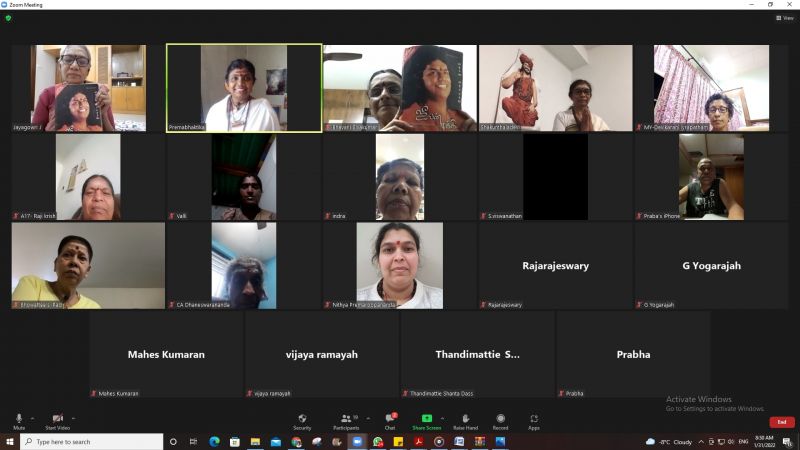Select the Prabha participant tile

tap(633, 354)
